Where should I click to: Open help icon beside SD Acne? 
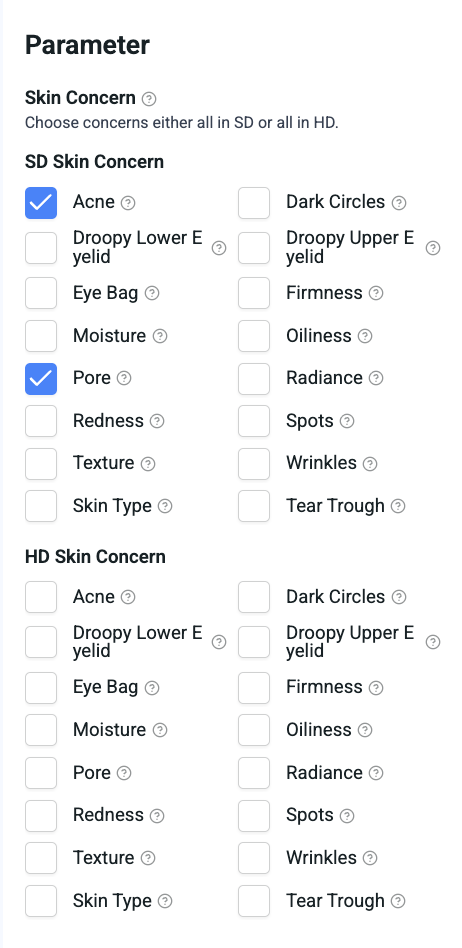[128, 203]
